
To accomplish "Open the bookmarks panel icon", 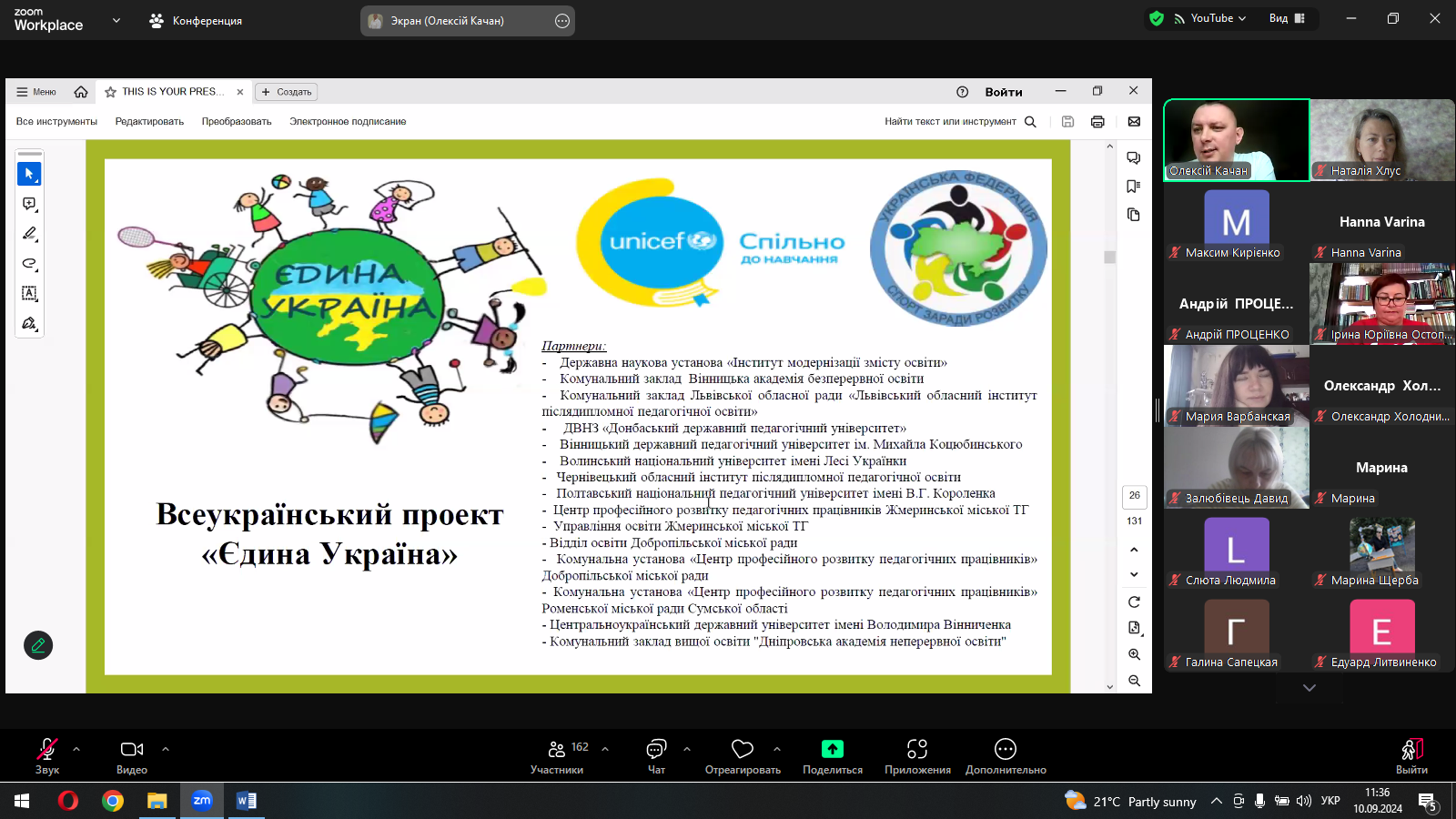I will click(x=1133, y=187).
